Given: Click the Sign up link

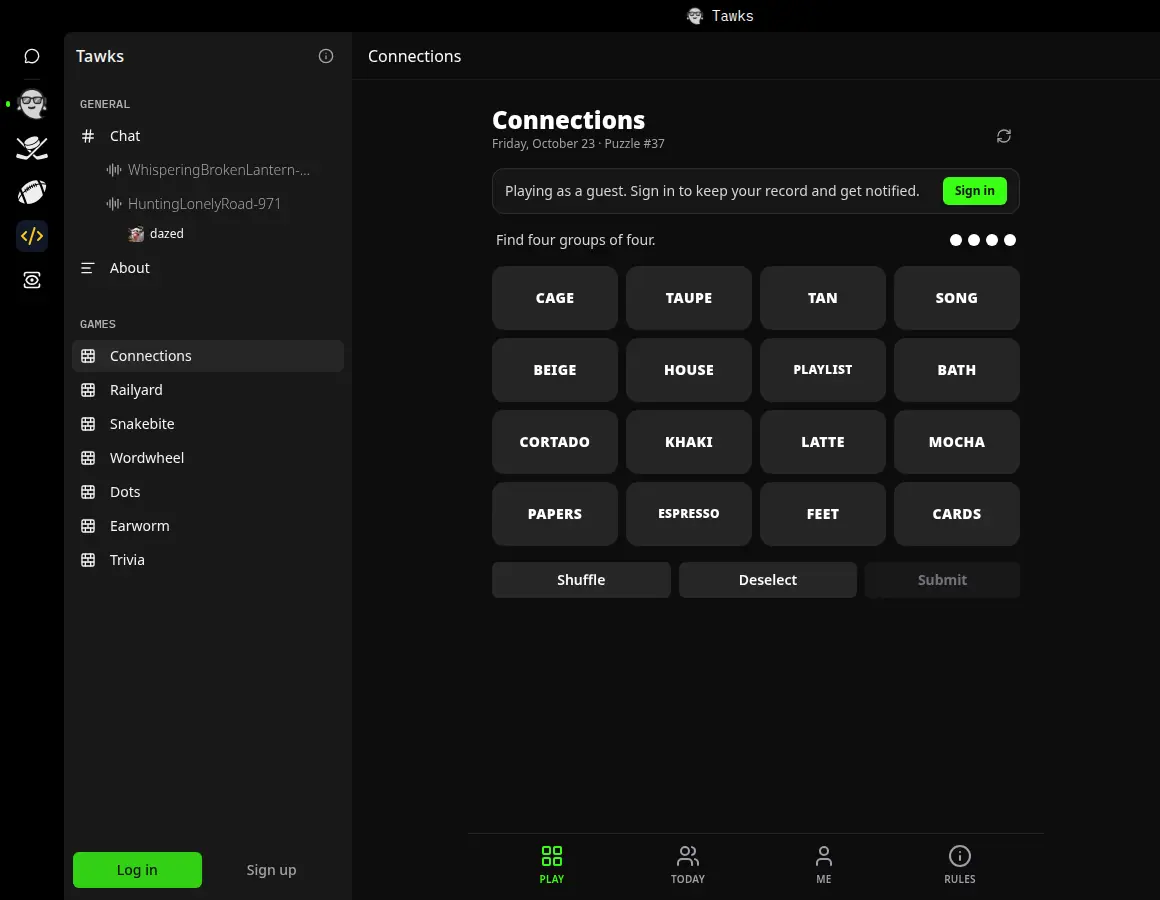Looking at the screenshot, I should [272, 870].
